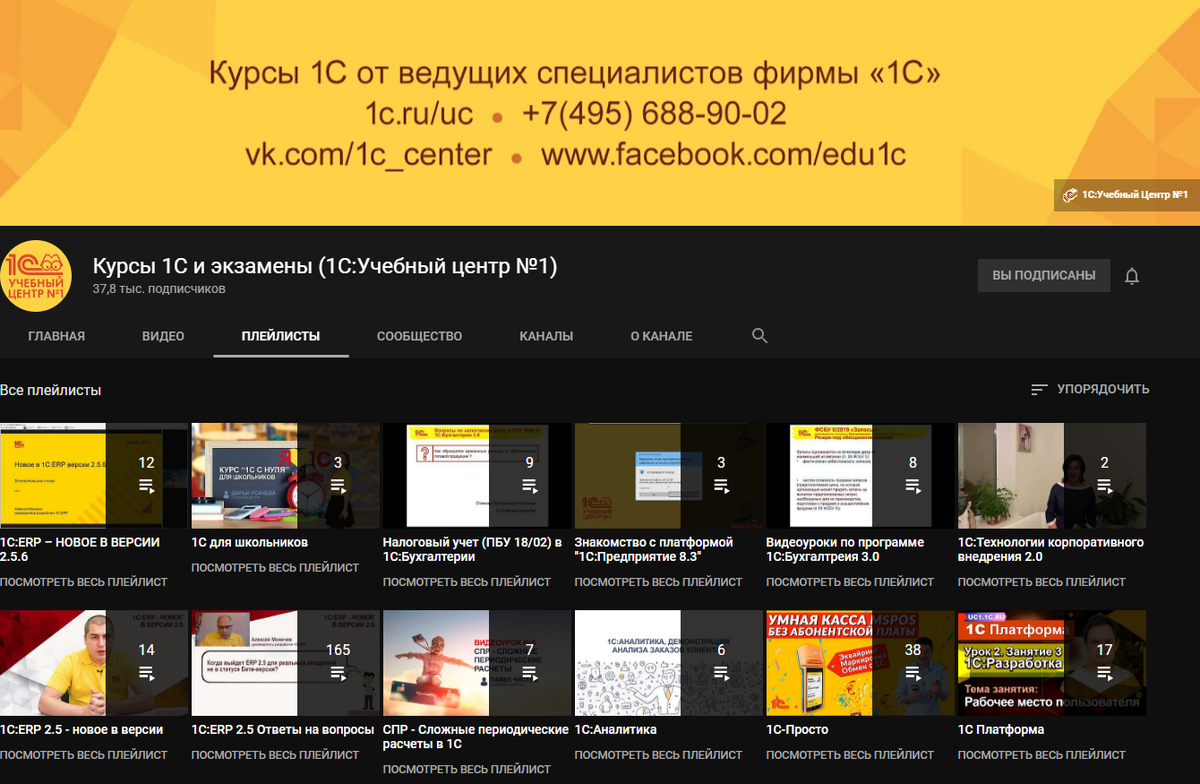Switch to the Главная tab

[56, 336]
